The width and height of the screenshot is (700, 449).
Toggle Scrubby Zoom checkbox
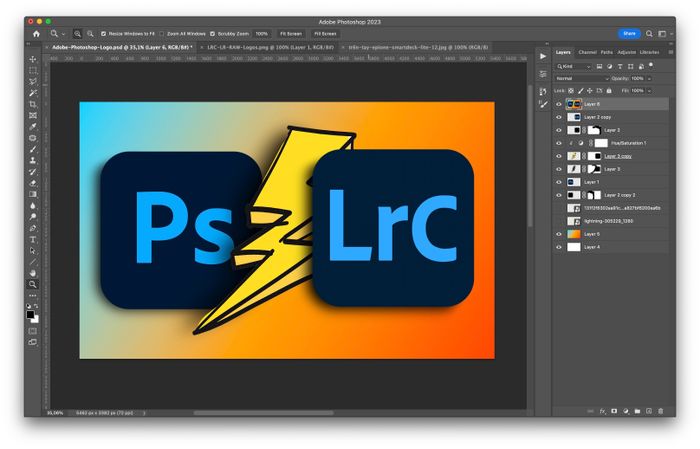coord(212,34)
